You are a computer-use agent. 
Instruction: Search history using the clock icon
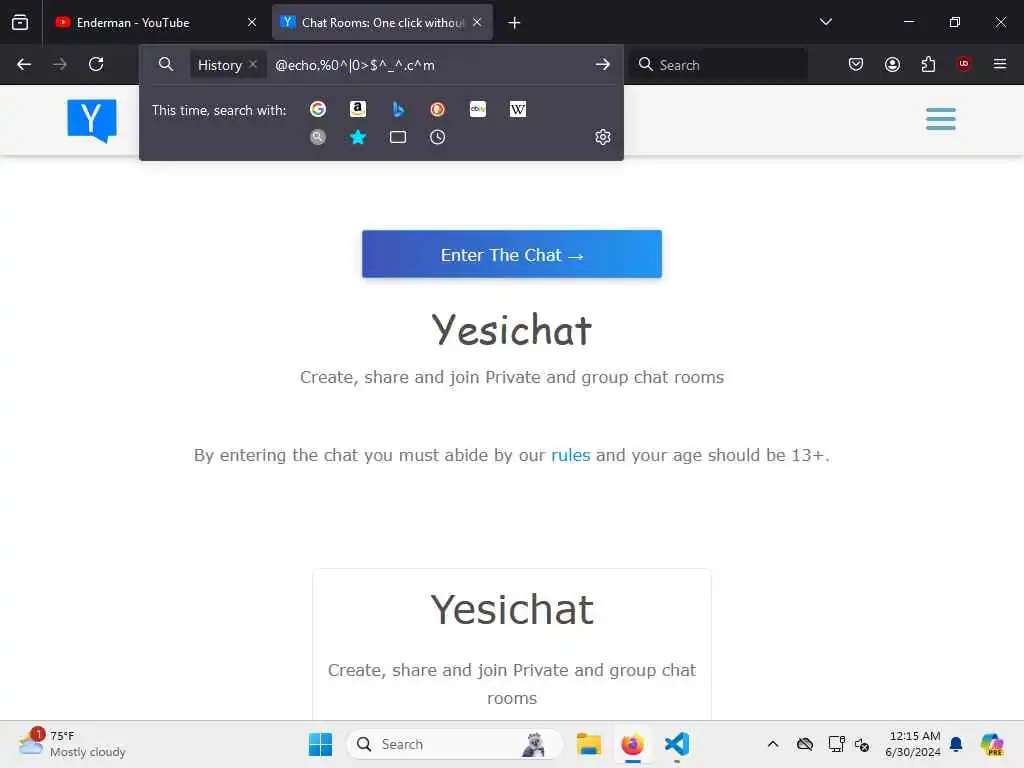438,137
